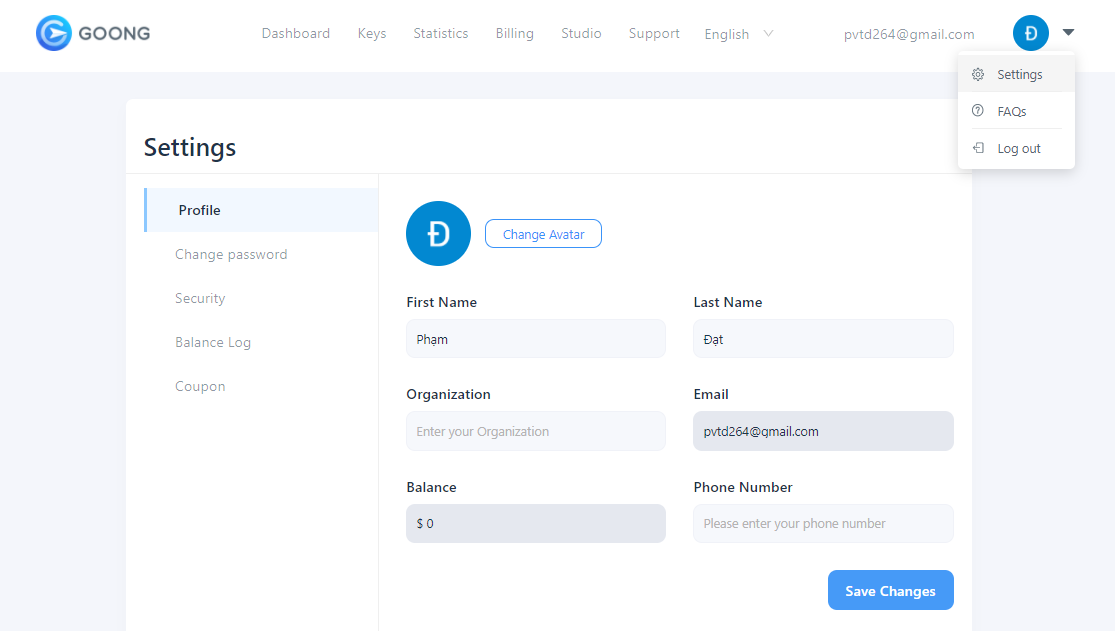Click the header user avatar circle
The height and width of the screenshot is (631, 1115).
tap(1030, 33)
